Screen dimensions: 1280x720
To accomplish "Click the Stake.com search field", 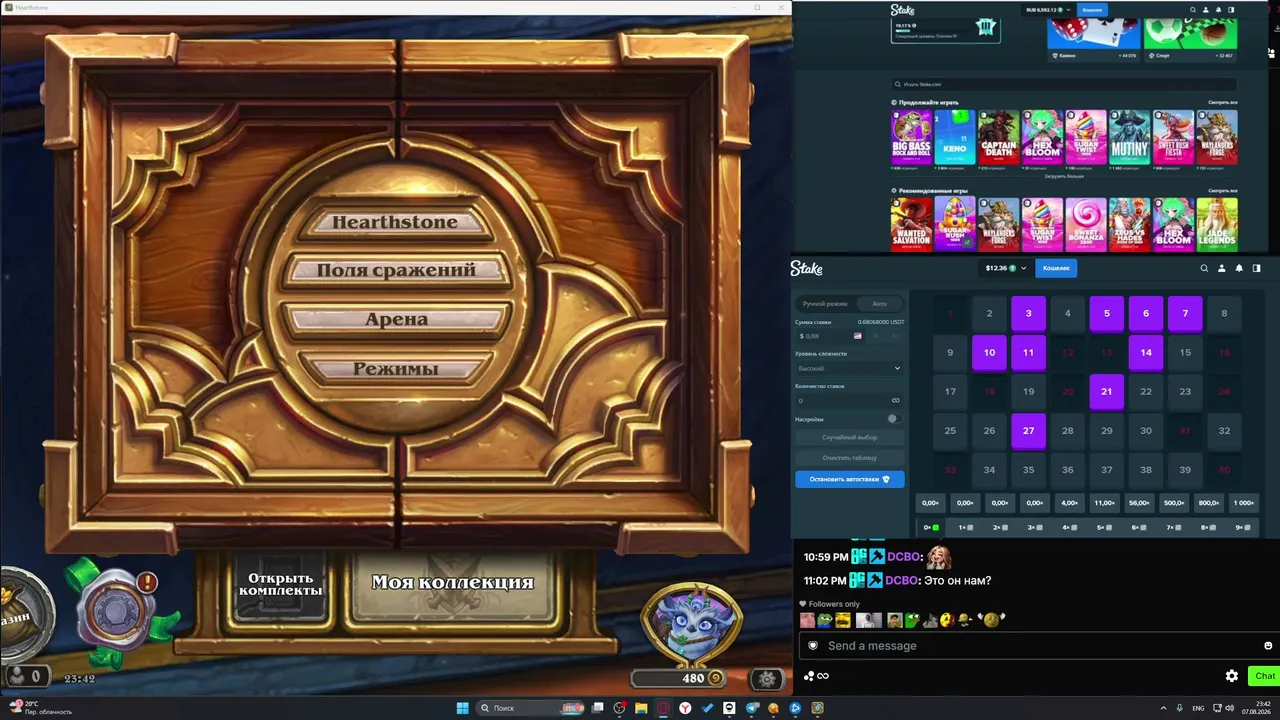I will (x=1064, y=84).
